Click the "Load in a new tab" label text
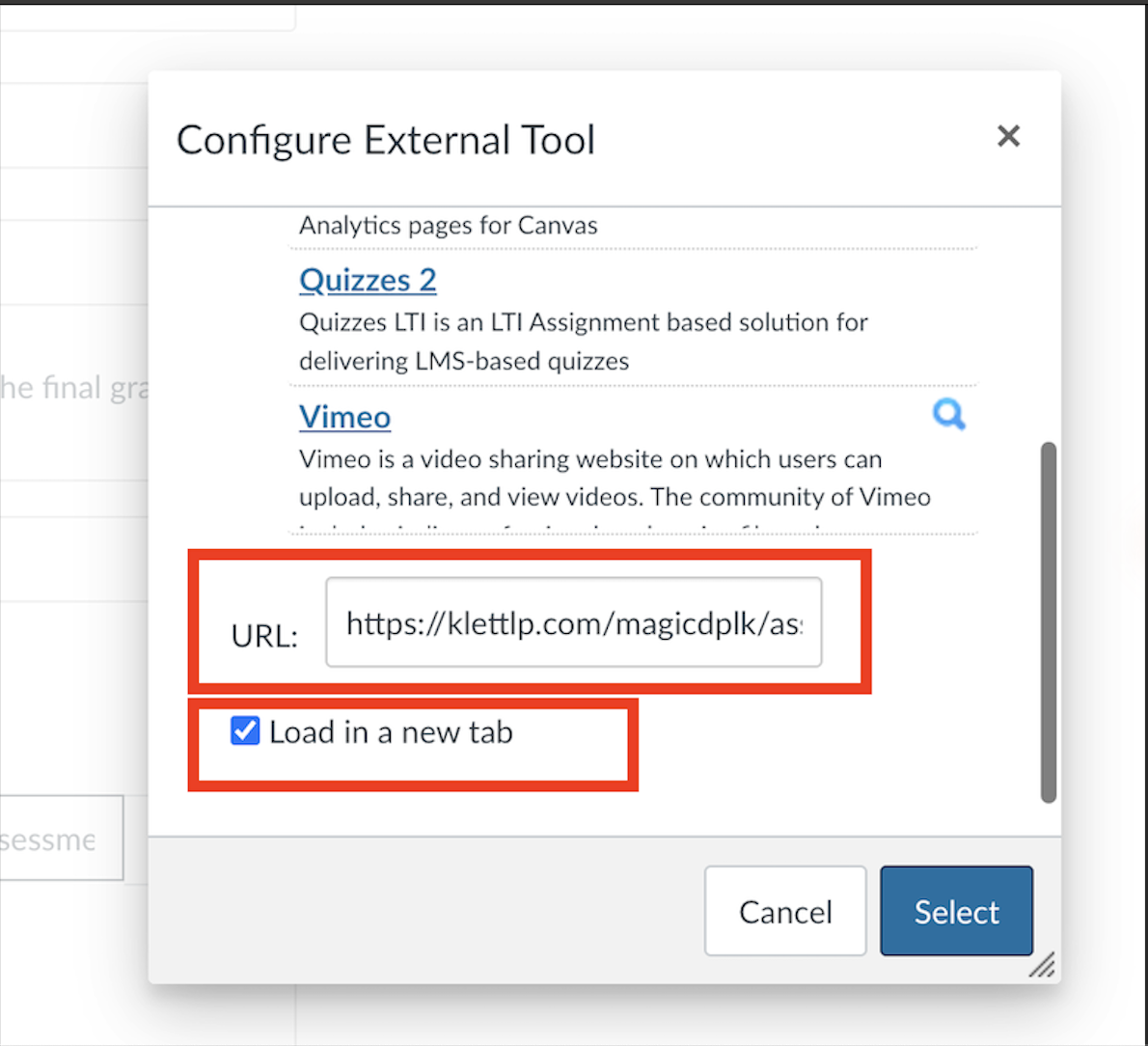Viewport: 1148px width, 1046px height. (x=391, y=732)
